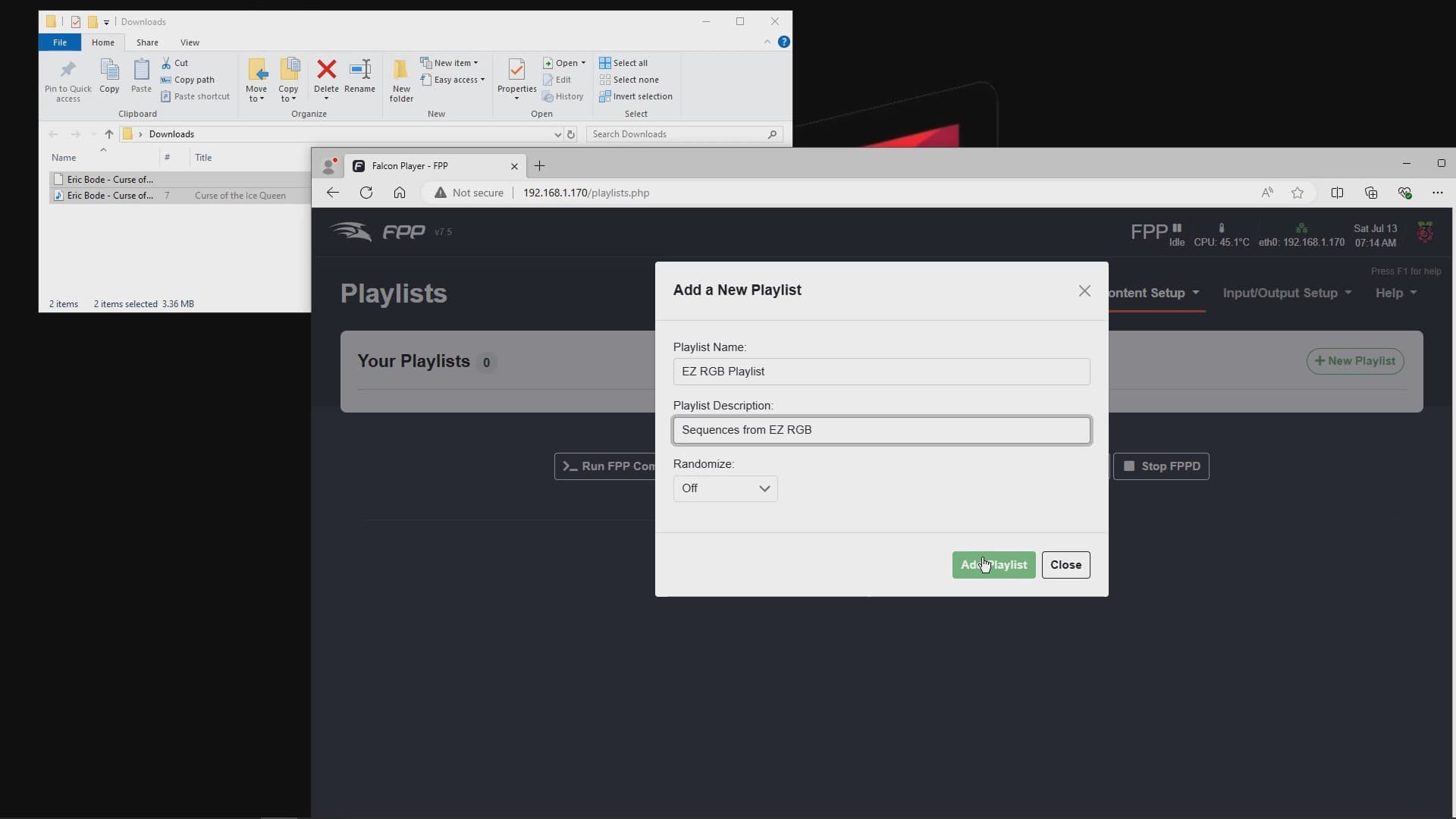Expand the Explorer address bar history dropdown
1456x819 pixels.
tap(557, 134)
